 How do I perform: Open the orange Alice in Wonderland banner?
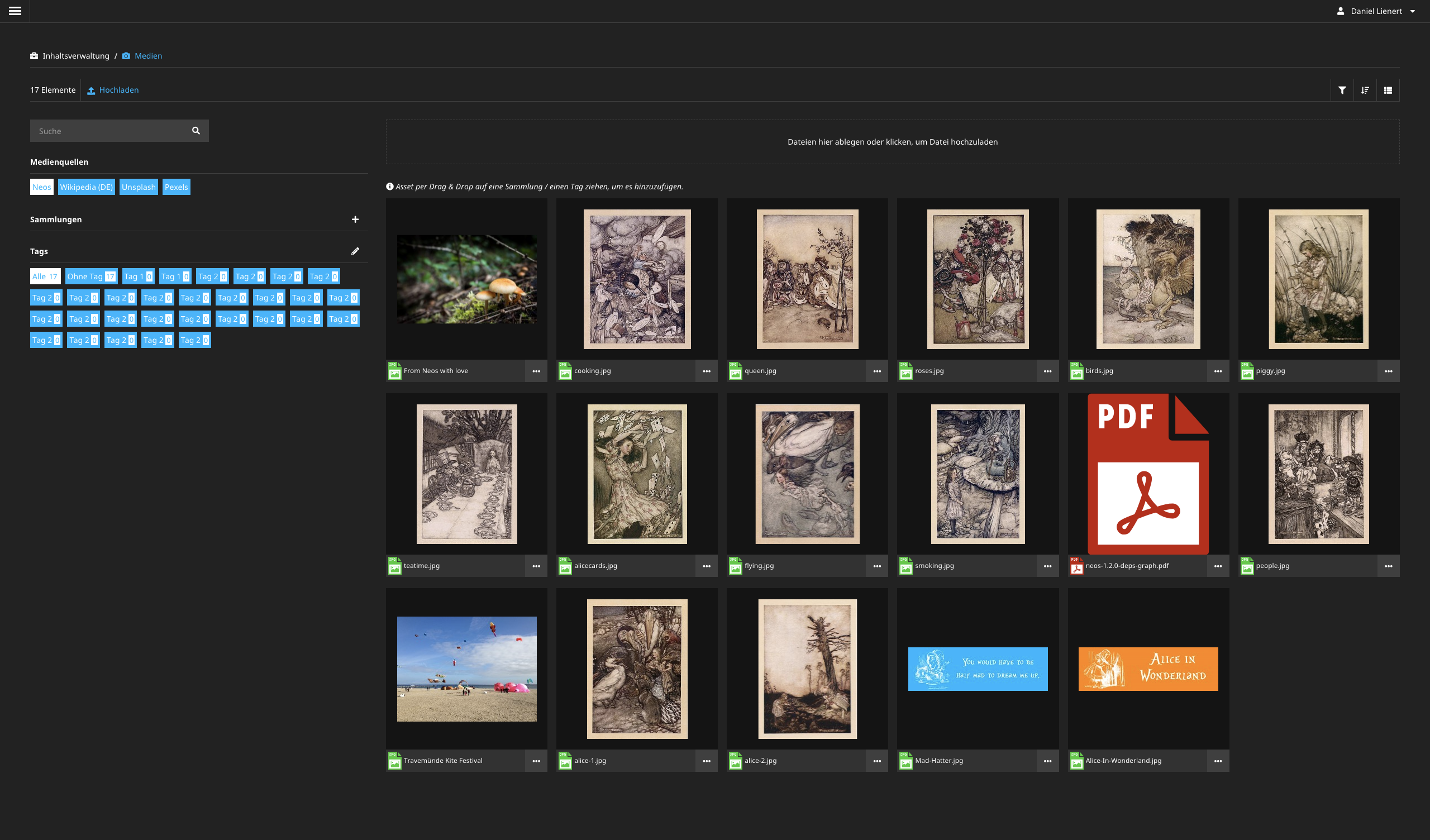(x=1148, y=669)
